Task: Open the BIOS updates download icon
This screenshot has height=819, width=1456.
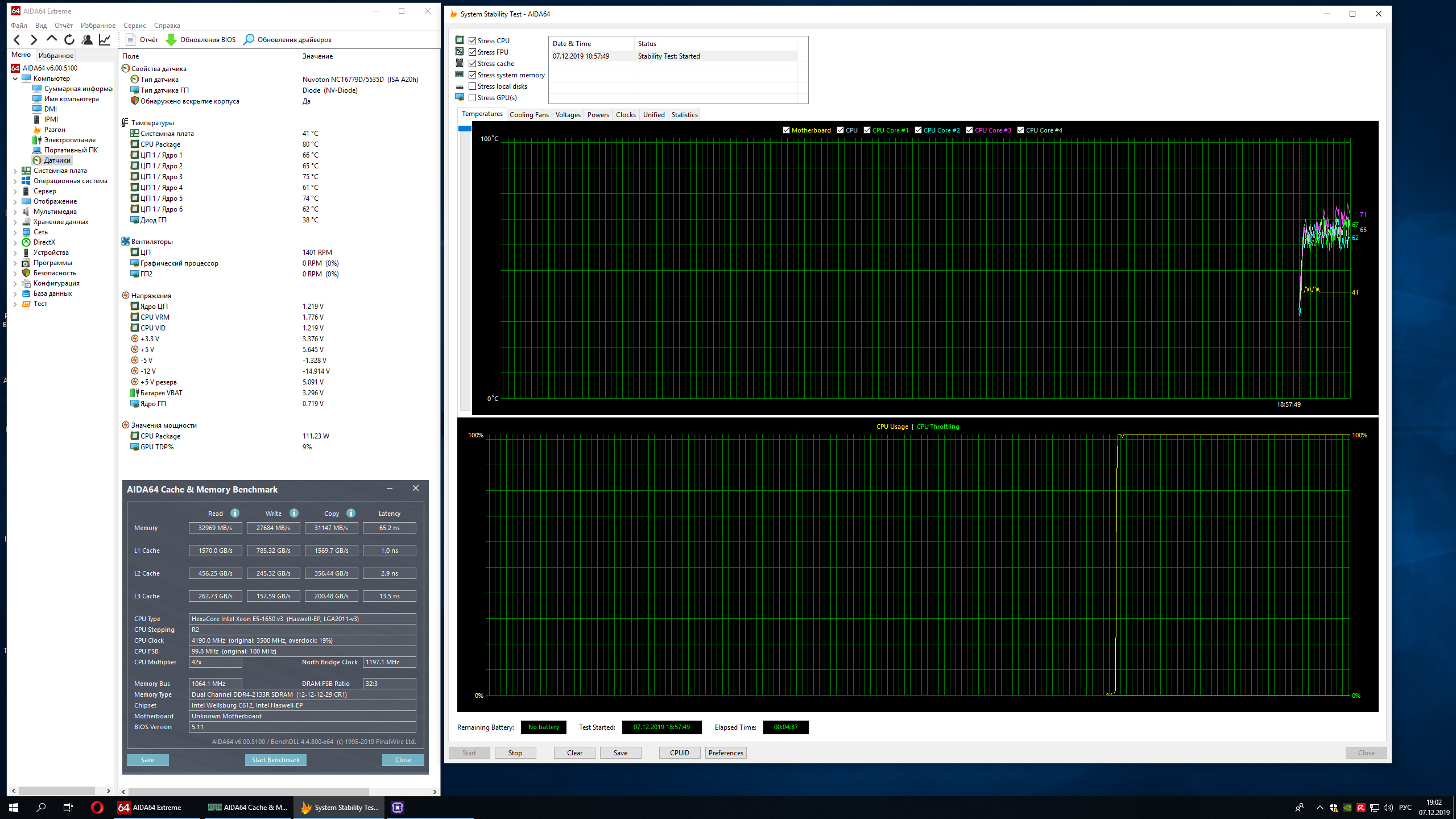Action: tap(171, 39)
